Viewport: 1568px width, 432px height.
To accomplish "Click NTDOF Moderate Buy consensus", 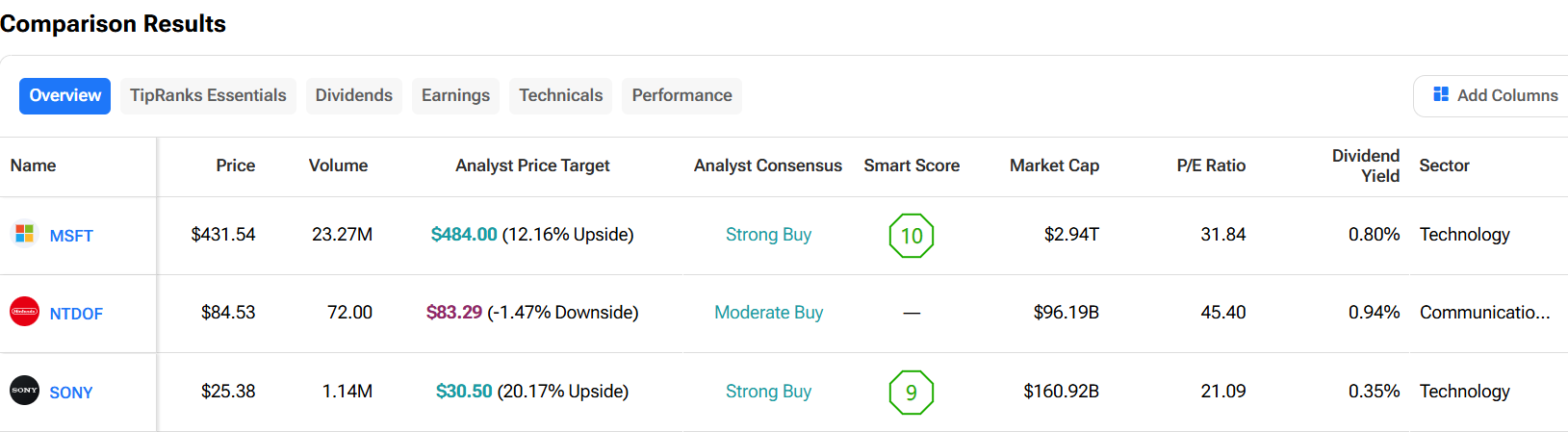I will click(768, 313).
